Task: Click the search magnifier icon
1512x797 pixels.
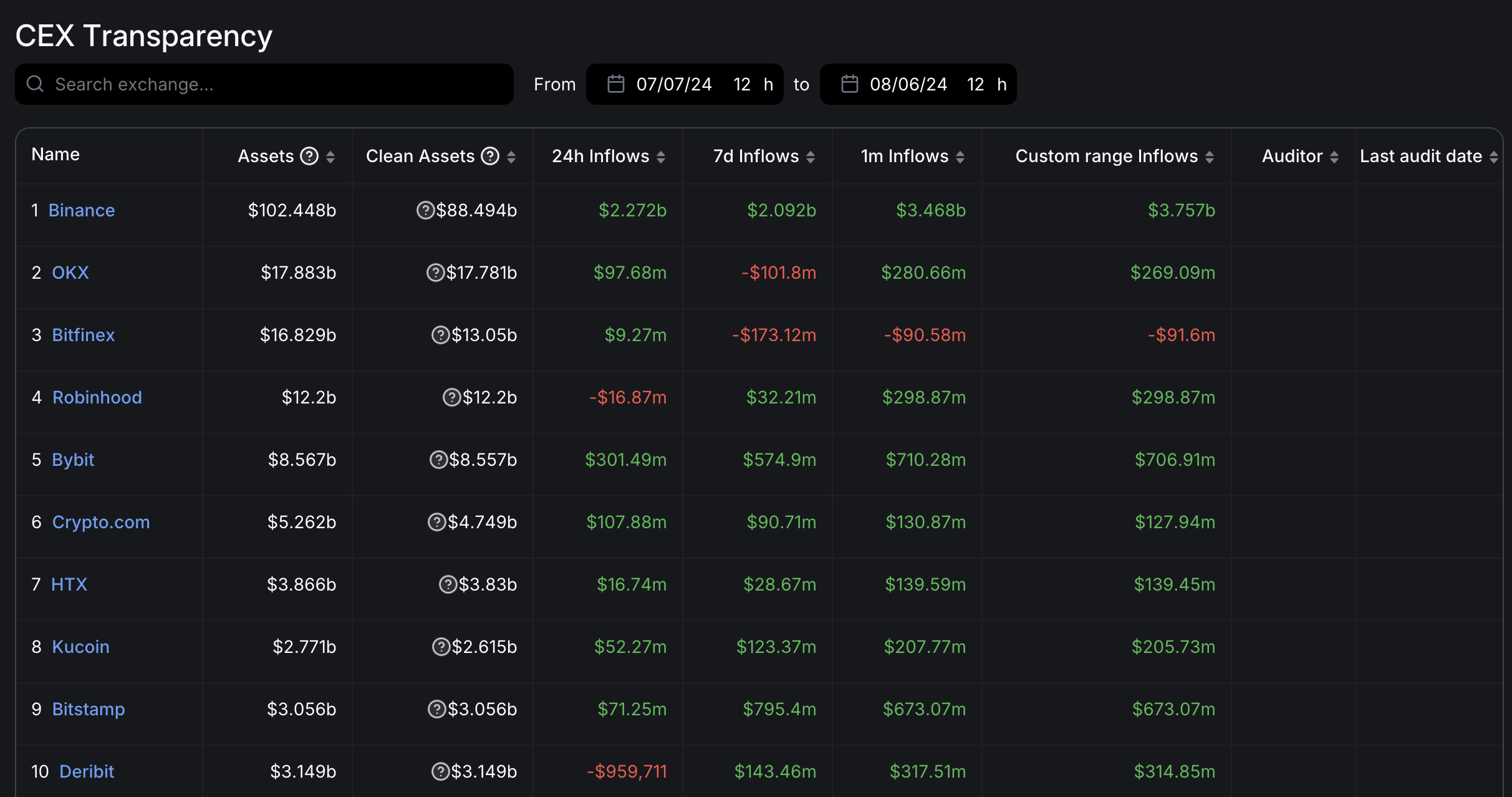Action: [35, 84]
